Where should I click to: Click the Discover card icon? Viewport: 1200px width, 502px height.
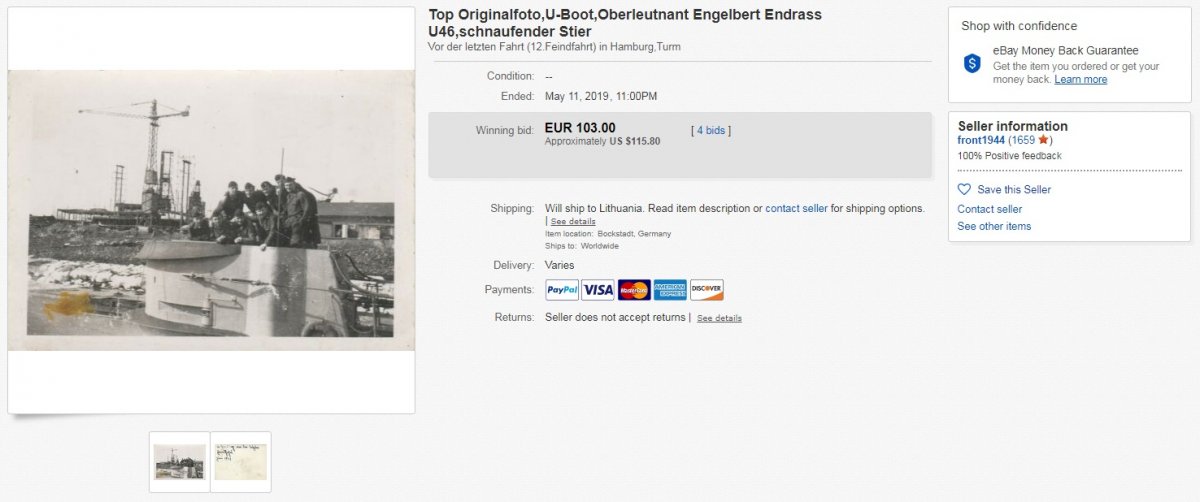[x=706, y=290]
